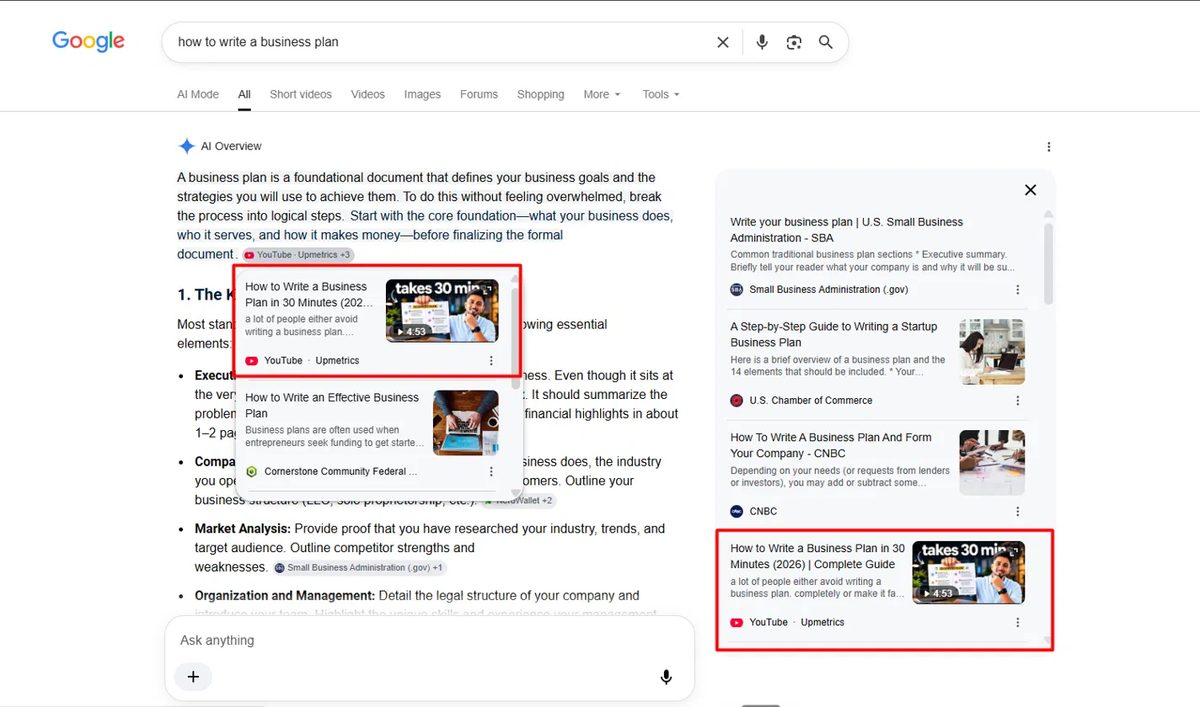Click popup video thumbnail 'takes 30 min'
The image size is (1200, 707).
tap(442, 310)
